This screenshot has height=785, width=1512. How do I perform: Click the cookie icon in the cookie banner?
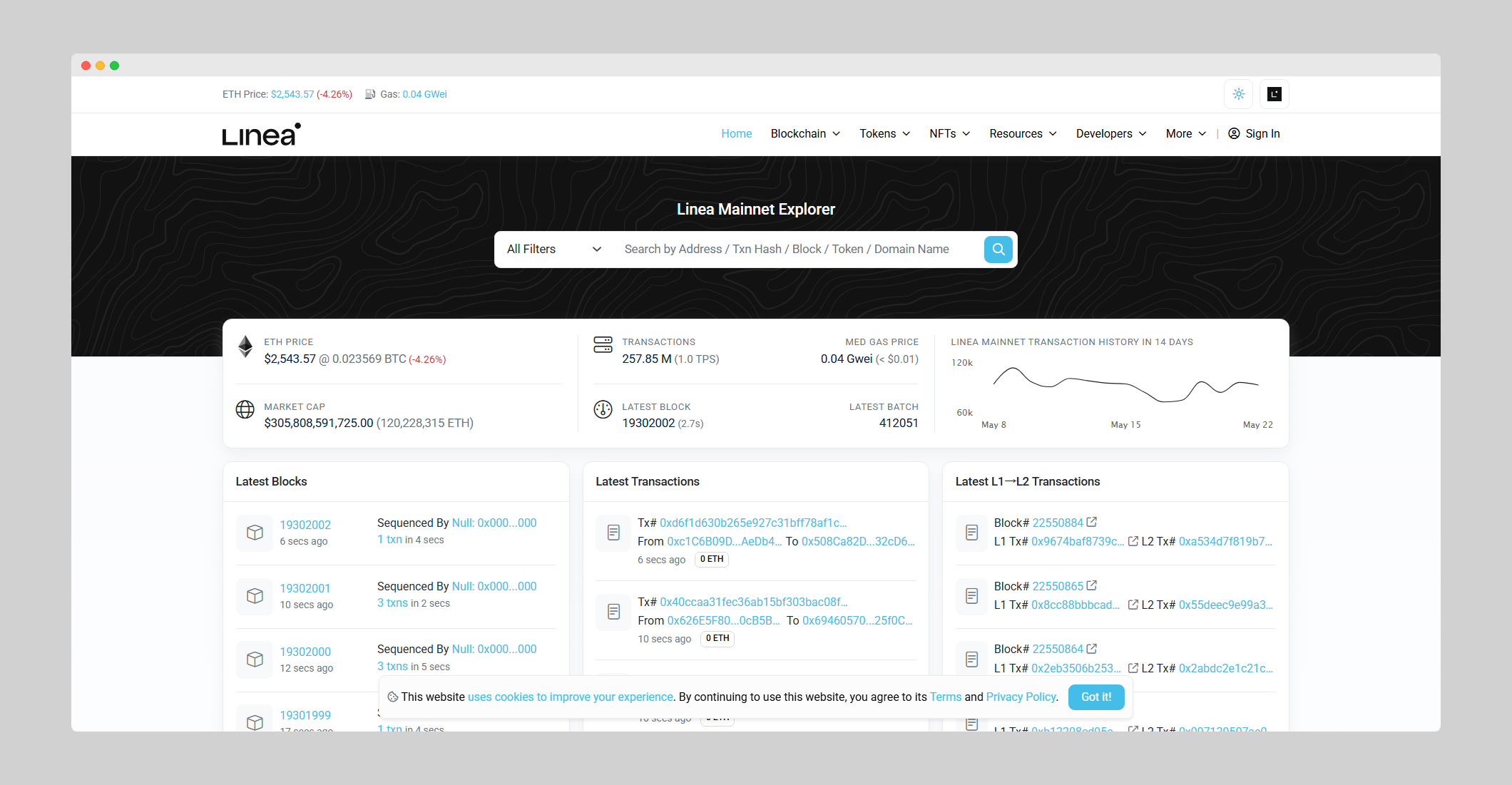[392, 697]
